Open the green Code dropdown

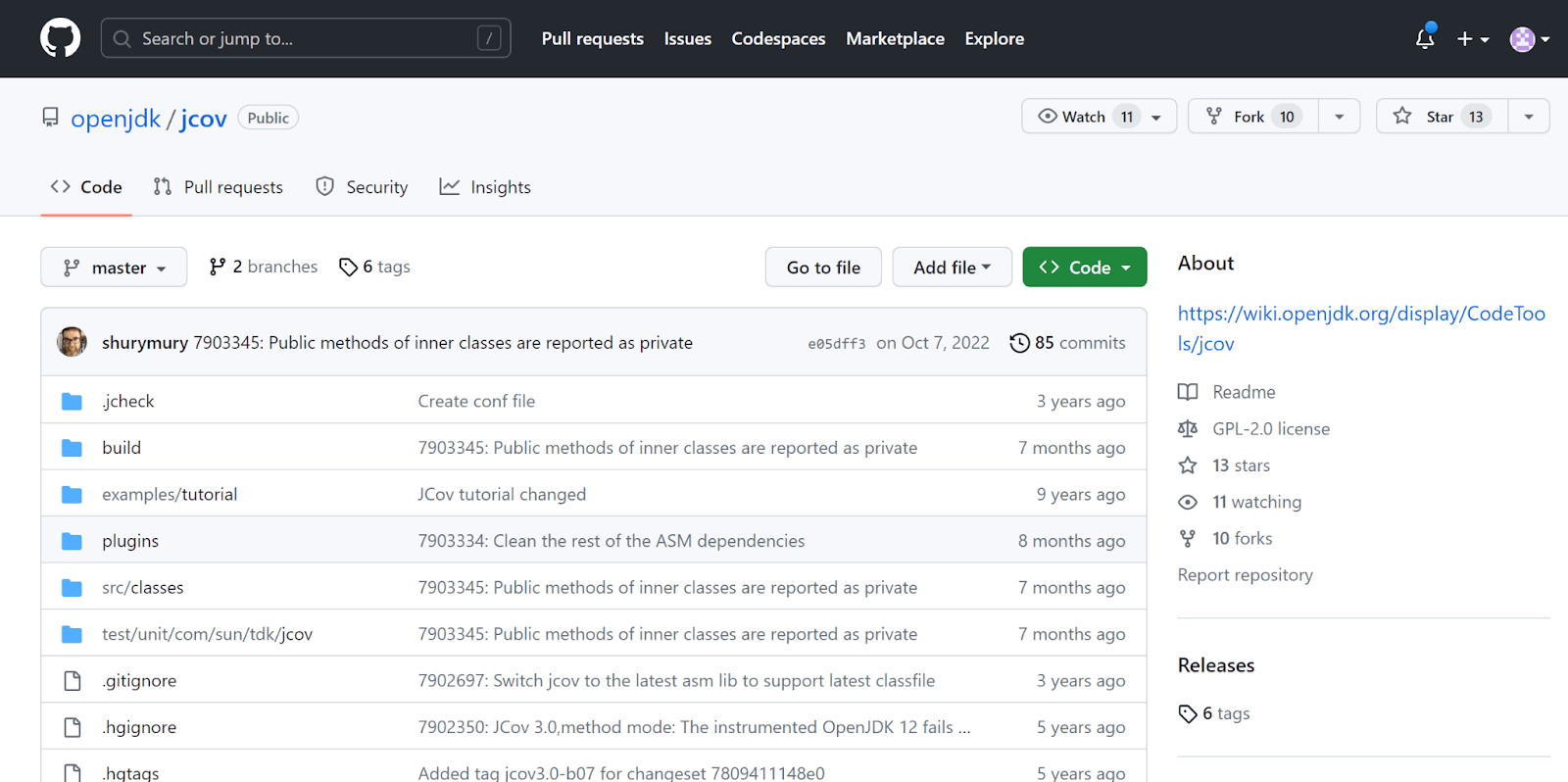(x=1084, y=268)
